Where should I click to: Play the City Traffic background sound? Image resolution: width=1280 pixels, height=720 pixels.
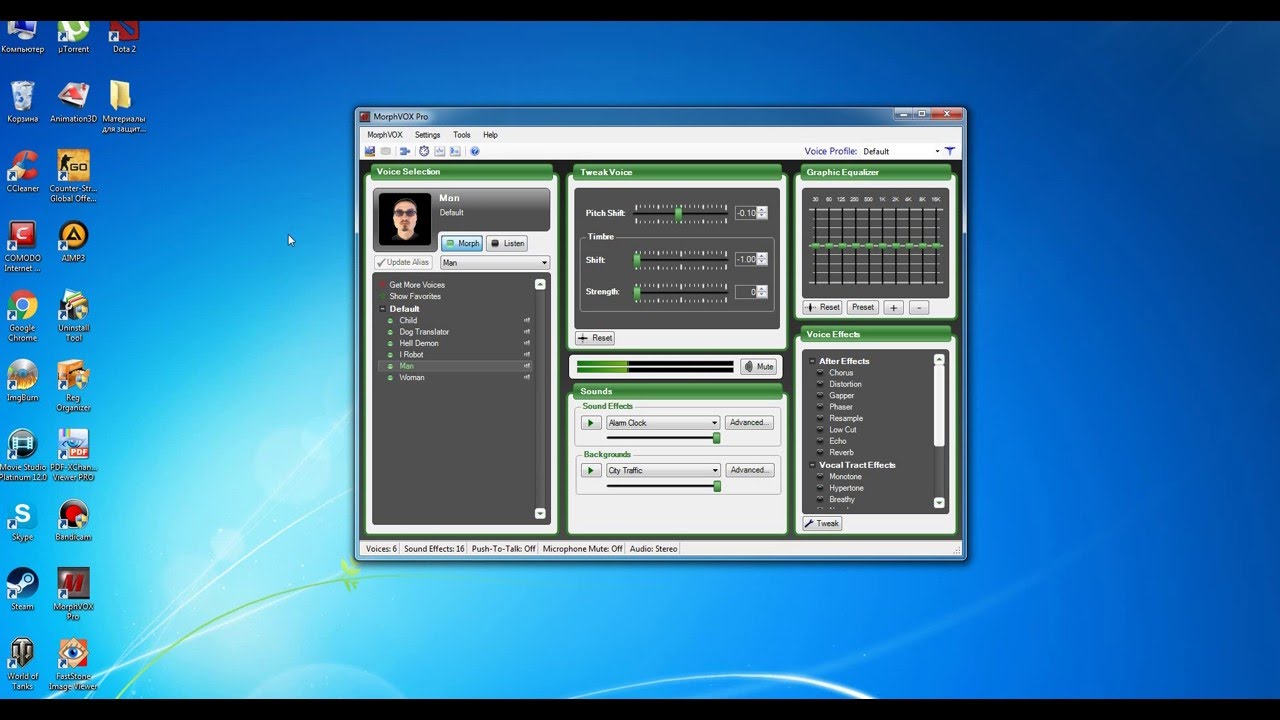point(591,470)
